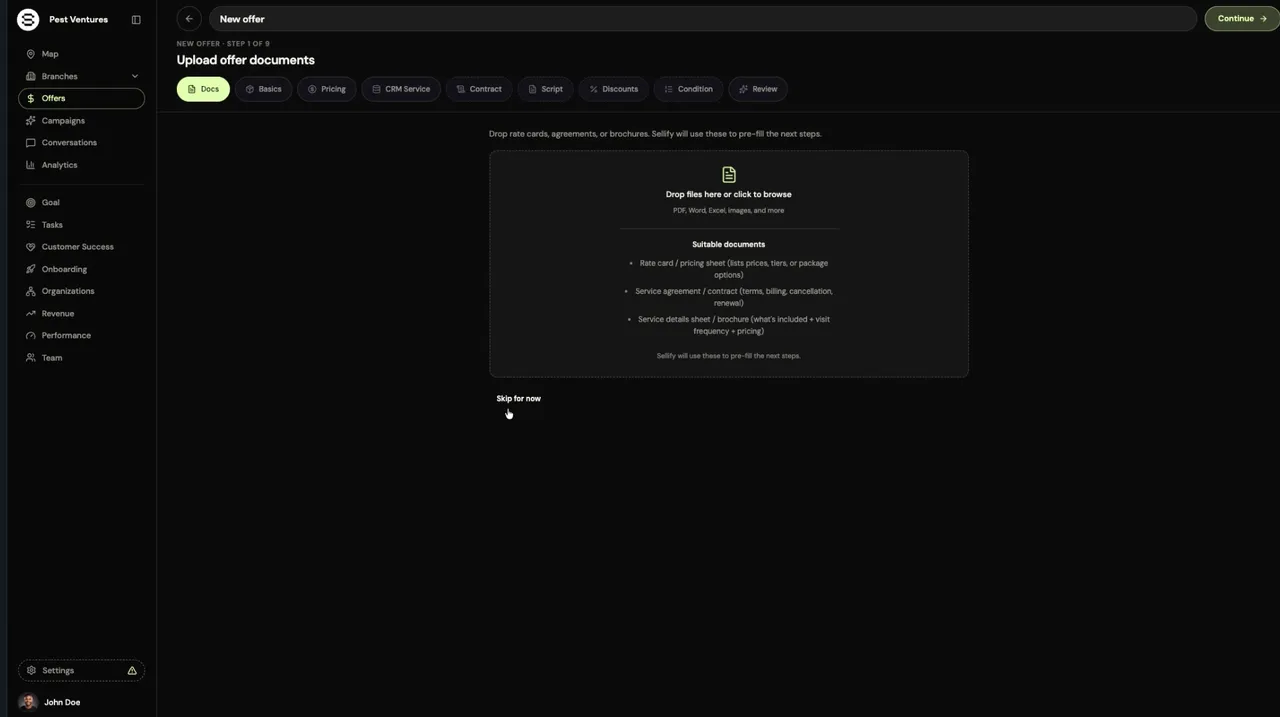
Task: Open the Pest Ventures workspace logo
Action: point(28,19)
